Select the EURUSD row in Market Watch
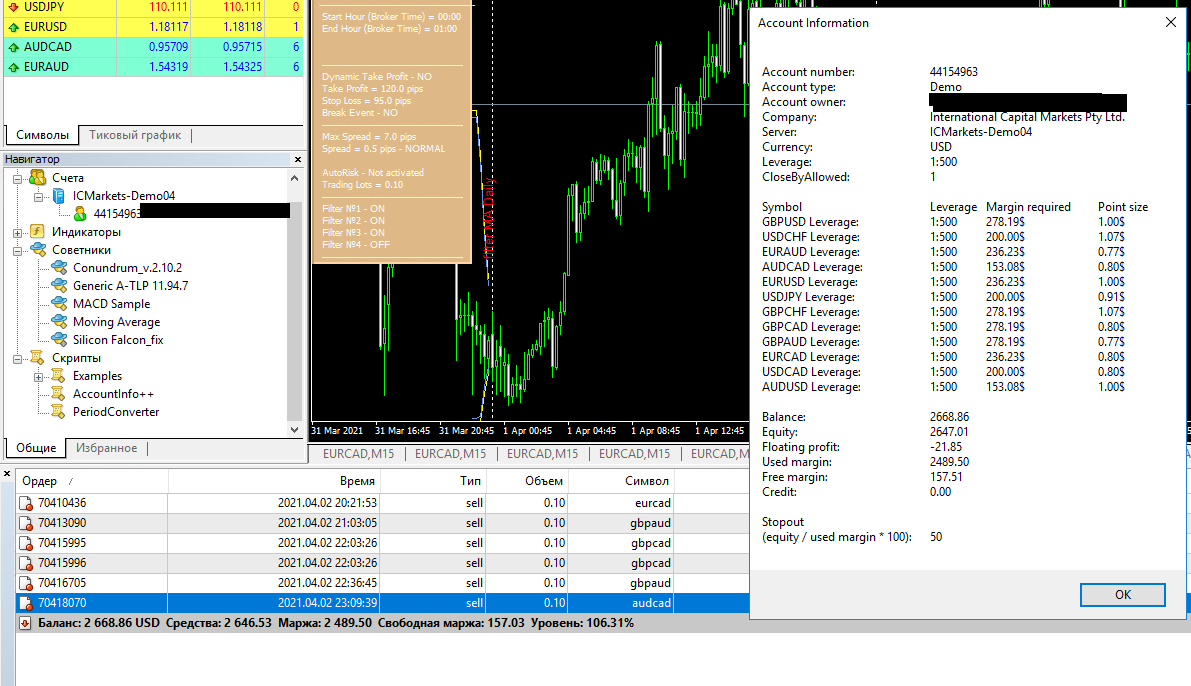The width and height of the screenshot is (1191, 686). [153, 27]
